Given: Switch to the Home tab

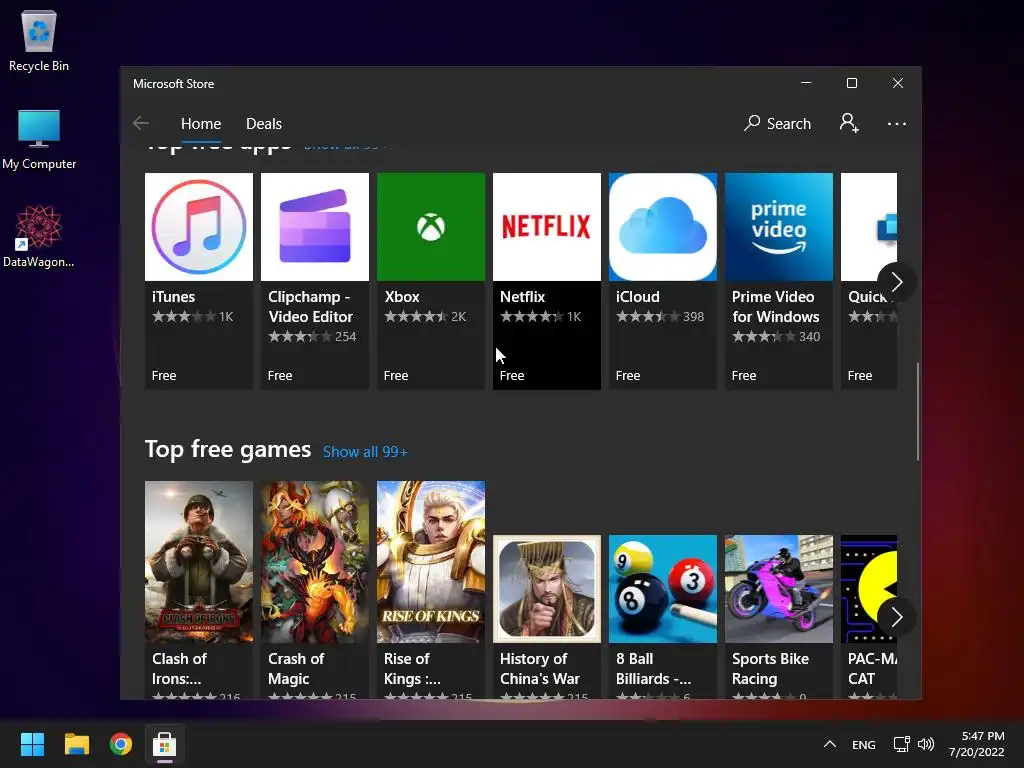Looking at the screenshot, I should pos(201,123).
